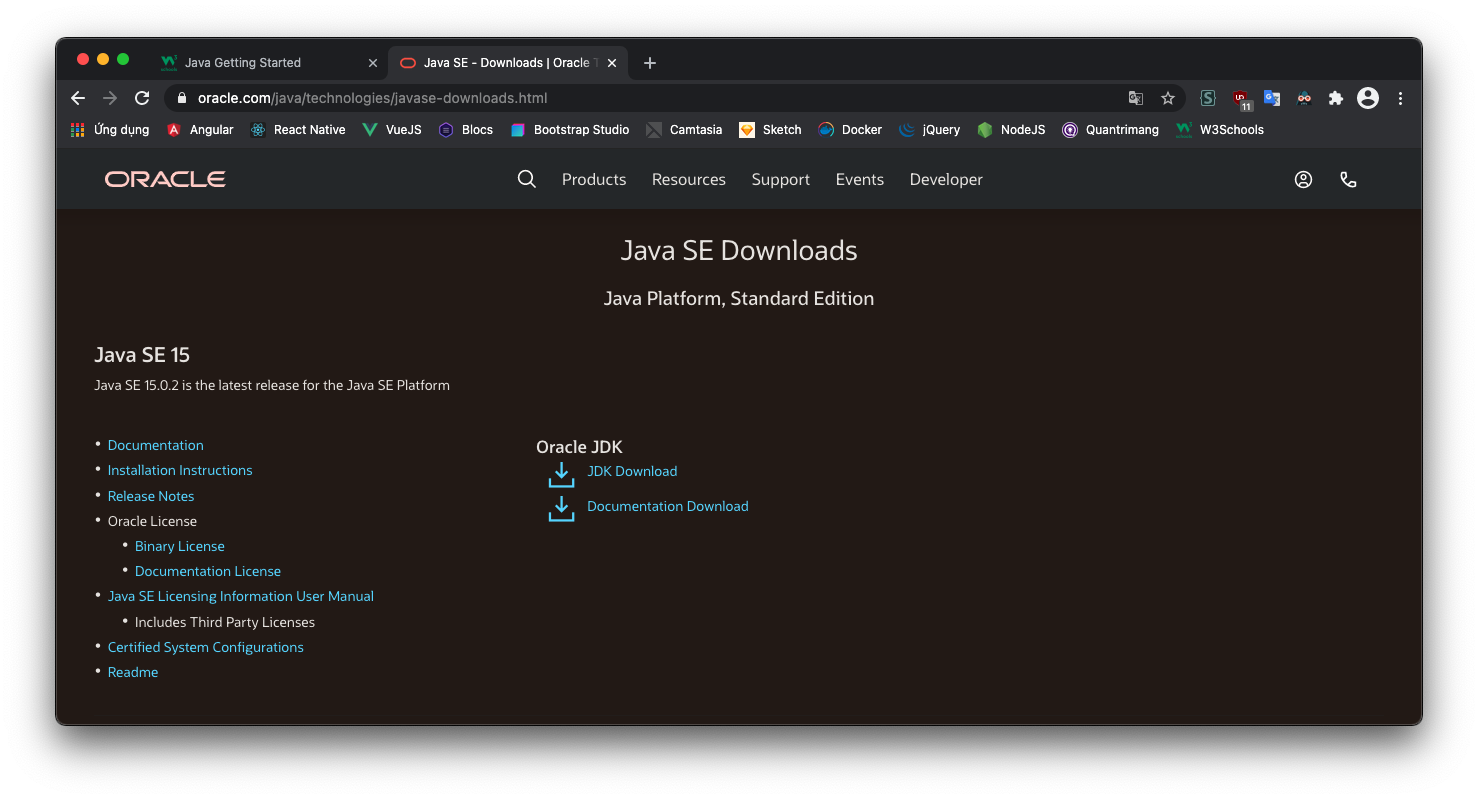The width and height of the screenshot is (1478, 799).
Task: Open the green S bracket extension
Action: click(x=1208, y=98)
